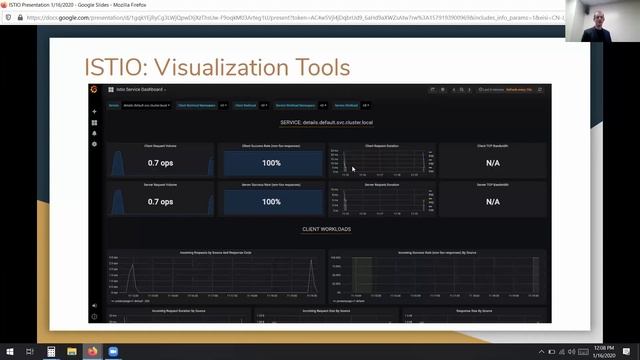Open the Calculator app on the taskbar

[51, 351]
